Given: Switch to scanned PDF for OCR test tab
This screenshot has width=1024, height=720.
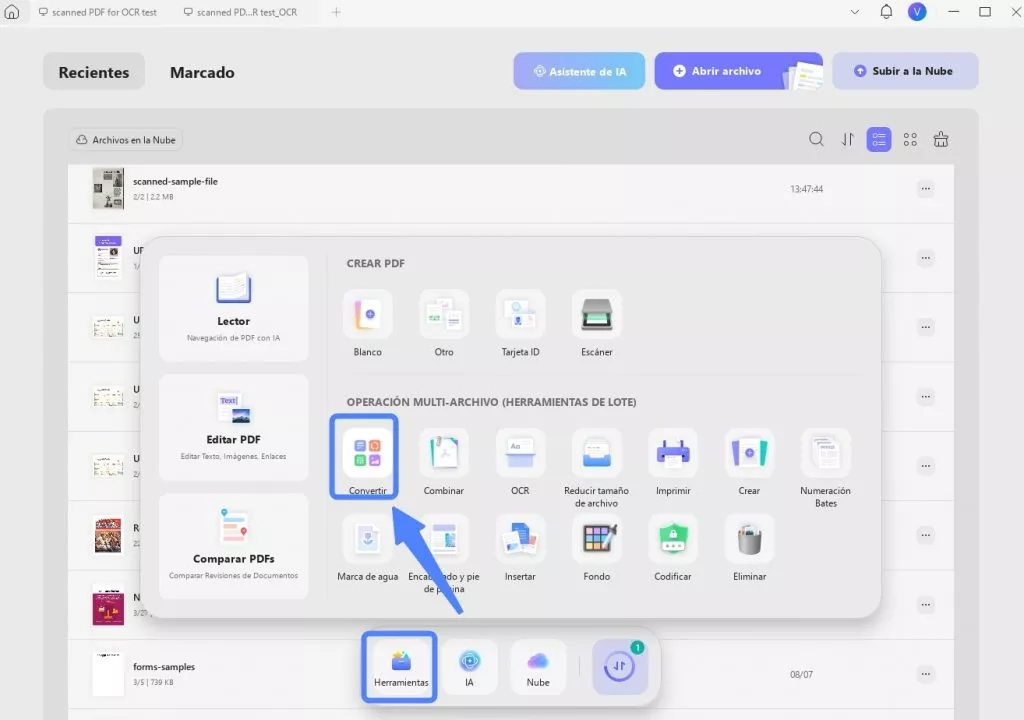Looking at the screenshot, I should (98, 12).
